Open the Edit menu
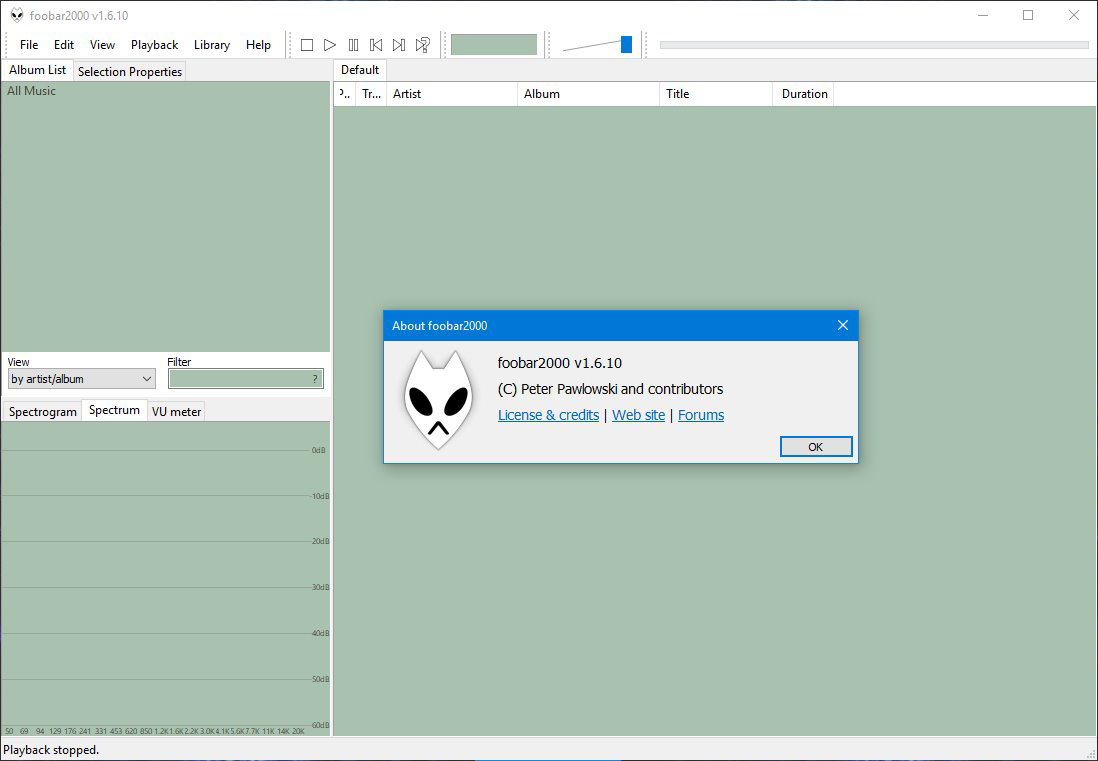This screenshot has width=1098, height=761. [x=64, y=45]
